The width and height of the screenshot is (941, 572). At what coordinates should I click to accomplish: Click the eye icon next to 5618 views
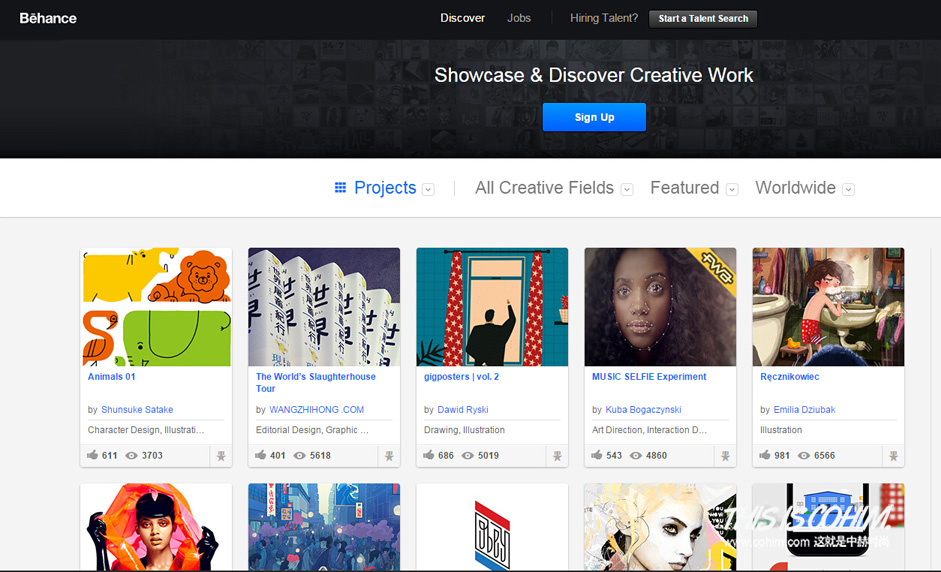(299, 456)
